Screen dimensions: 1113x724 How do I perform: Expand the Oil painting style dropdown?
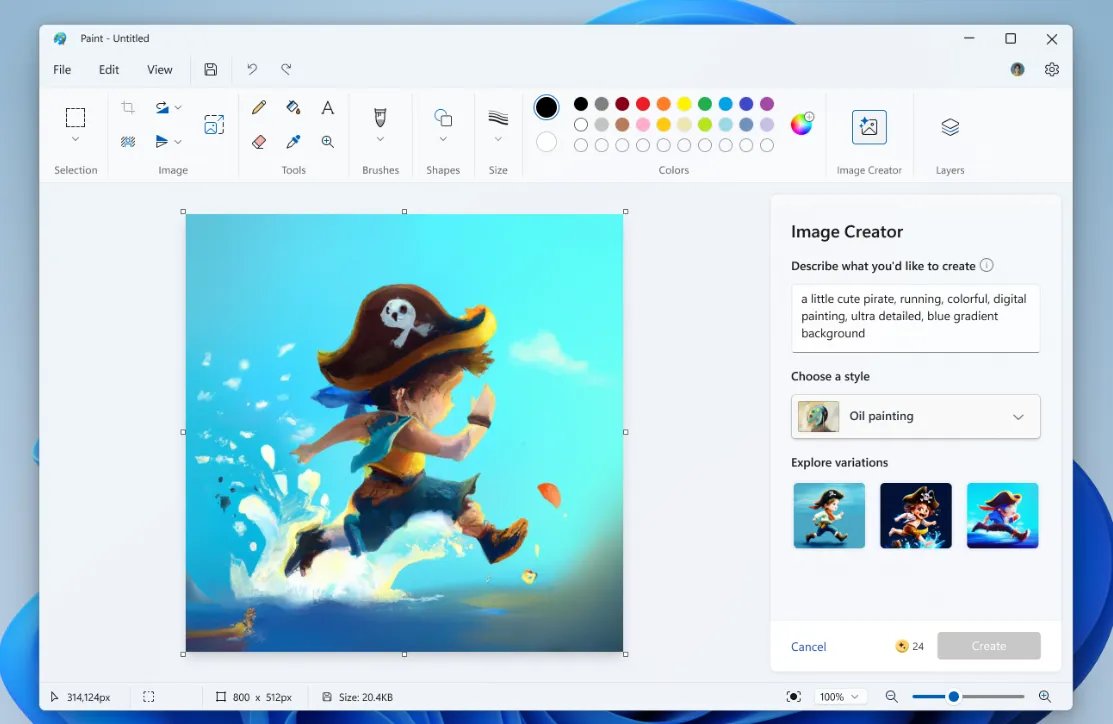click(x=1017, y=416)
